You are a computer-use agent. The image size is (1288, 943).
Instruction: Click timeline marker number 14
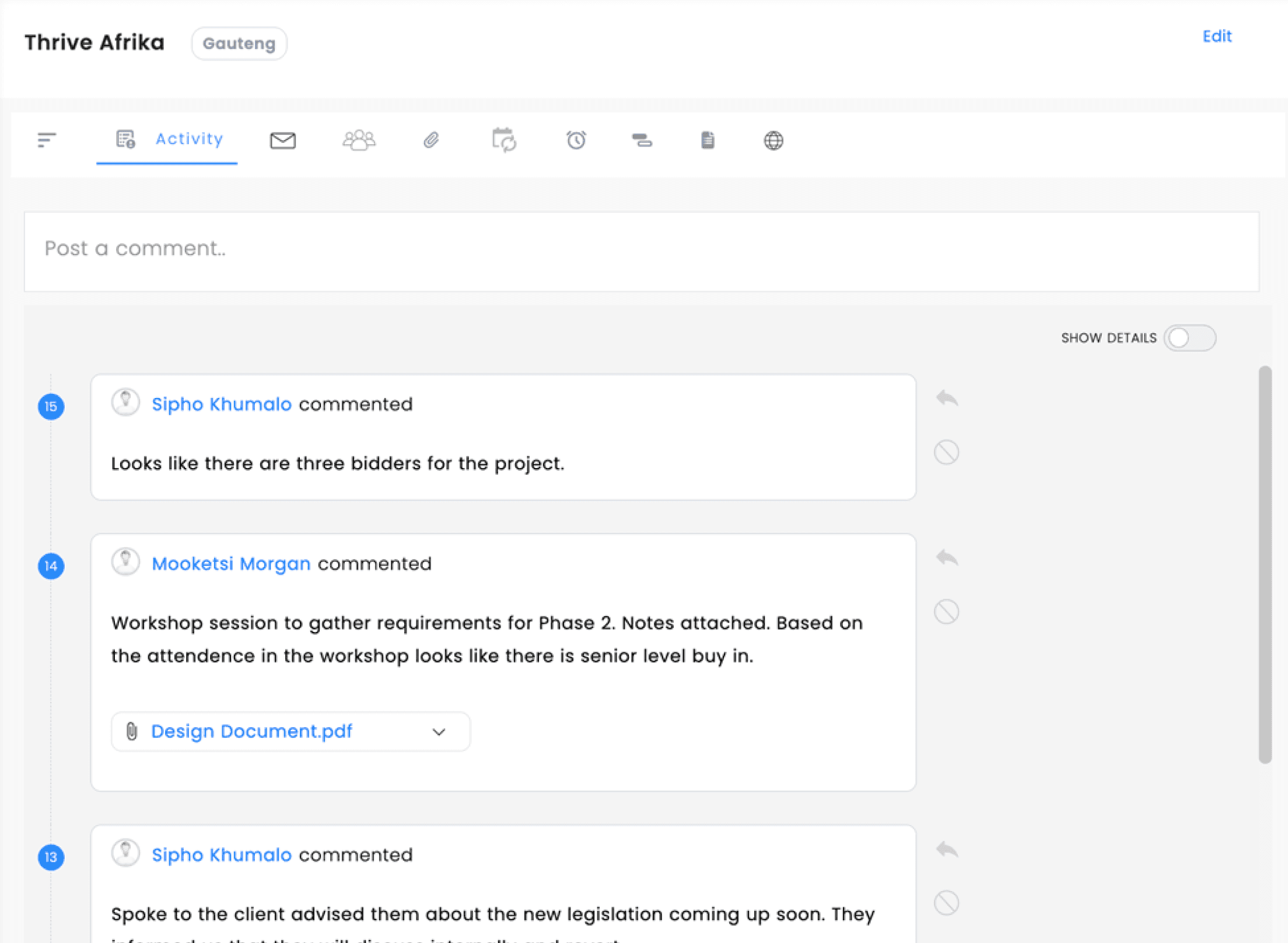[x=51, y=566]
